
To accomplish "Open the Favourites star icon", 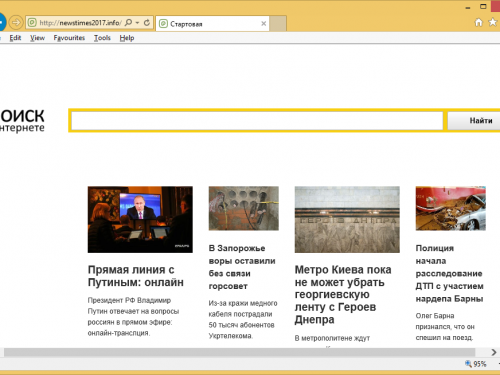I will [492, 22].
